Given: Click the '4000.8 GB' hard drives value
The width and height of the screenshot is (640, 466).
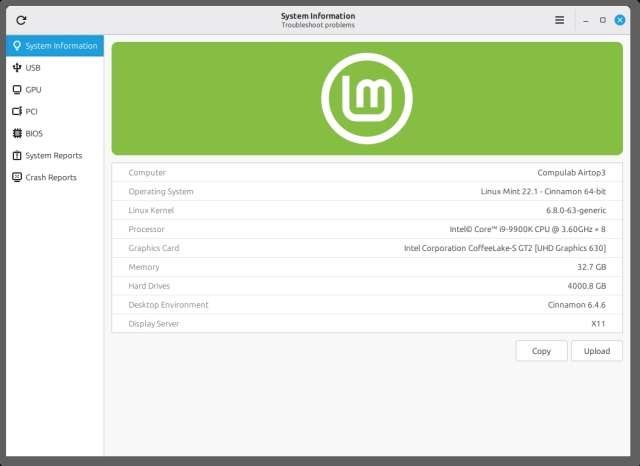Looking at the screenshot, I should coord(587,286).
